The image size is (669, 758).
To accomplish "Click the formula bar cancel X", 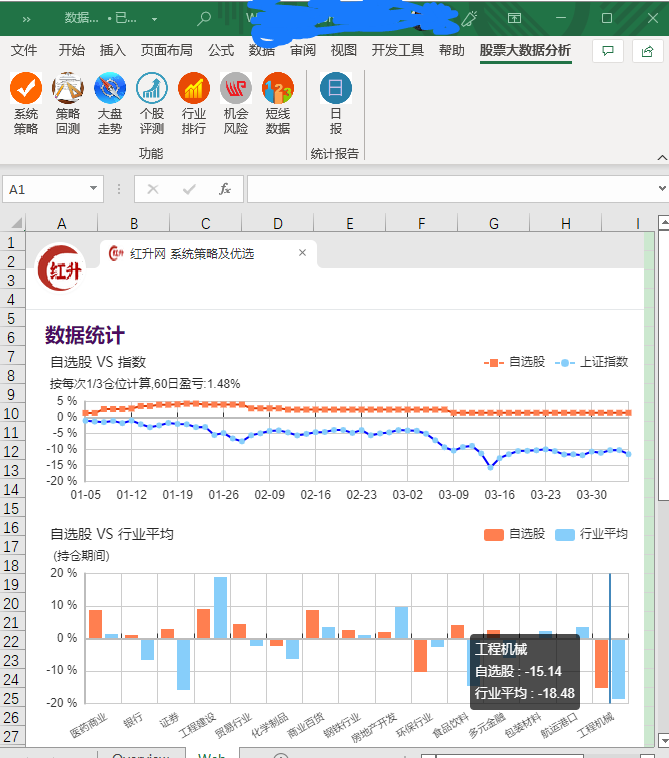I will tap(153, 189).
